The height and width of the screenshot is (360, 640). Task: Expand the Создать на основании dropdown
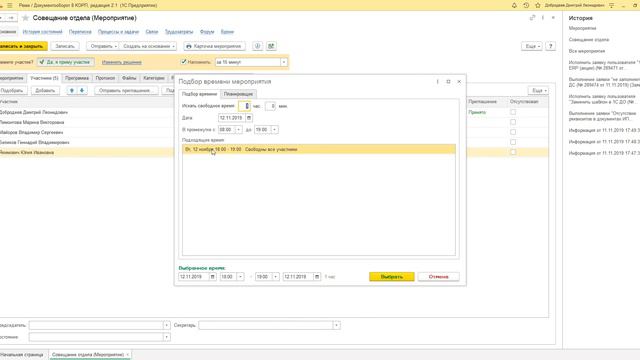coord(149,46)
